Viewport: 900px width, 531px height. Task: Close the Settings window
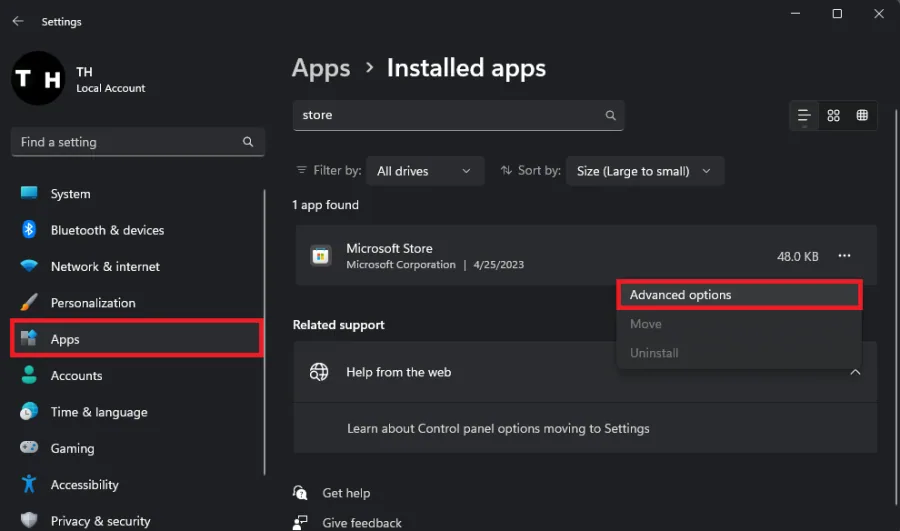click(879, 13)
